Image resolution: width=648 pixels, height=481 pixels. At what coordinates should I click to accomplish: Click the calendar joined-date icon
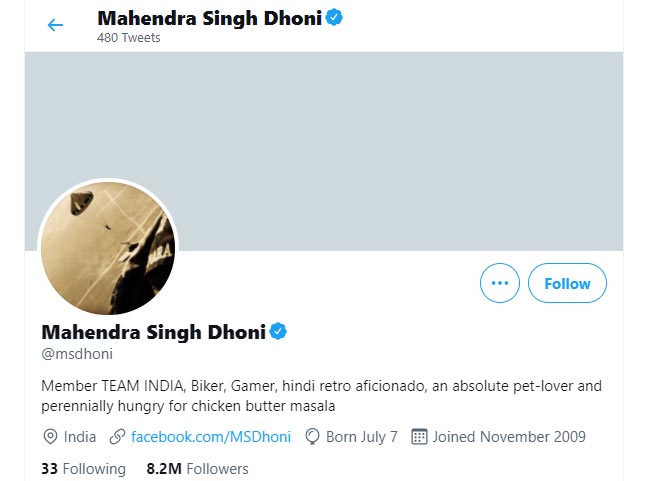419,437
